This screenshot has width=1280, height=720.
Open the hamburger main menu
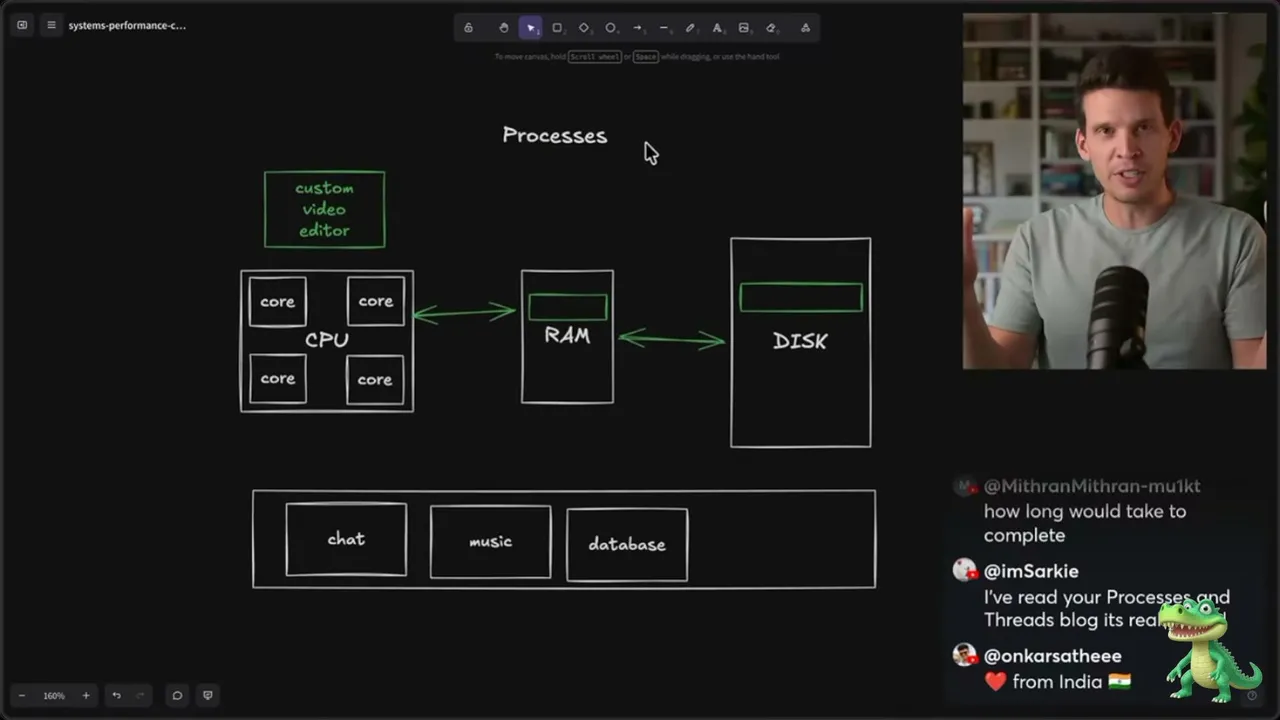51,25
